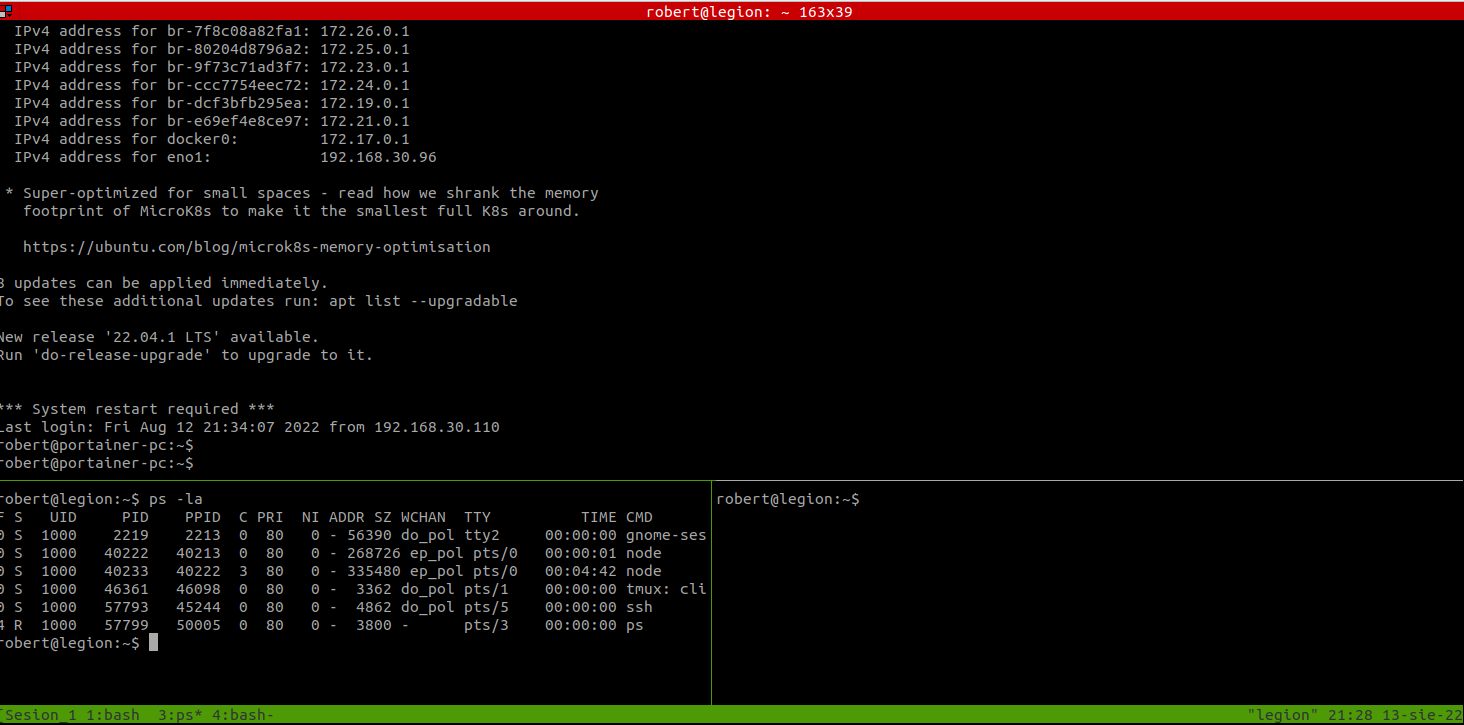Screen dimensions: 1464x725
Task: Click the eno1 IP address 192.168.30.96
Action: (378, 157)
